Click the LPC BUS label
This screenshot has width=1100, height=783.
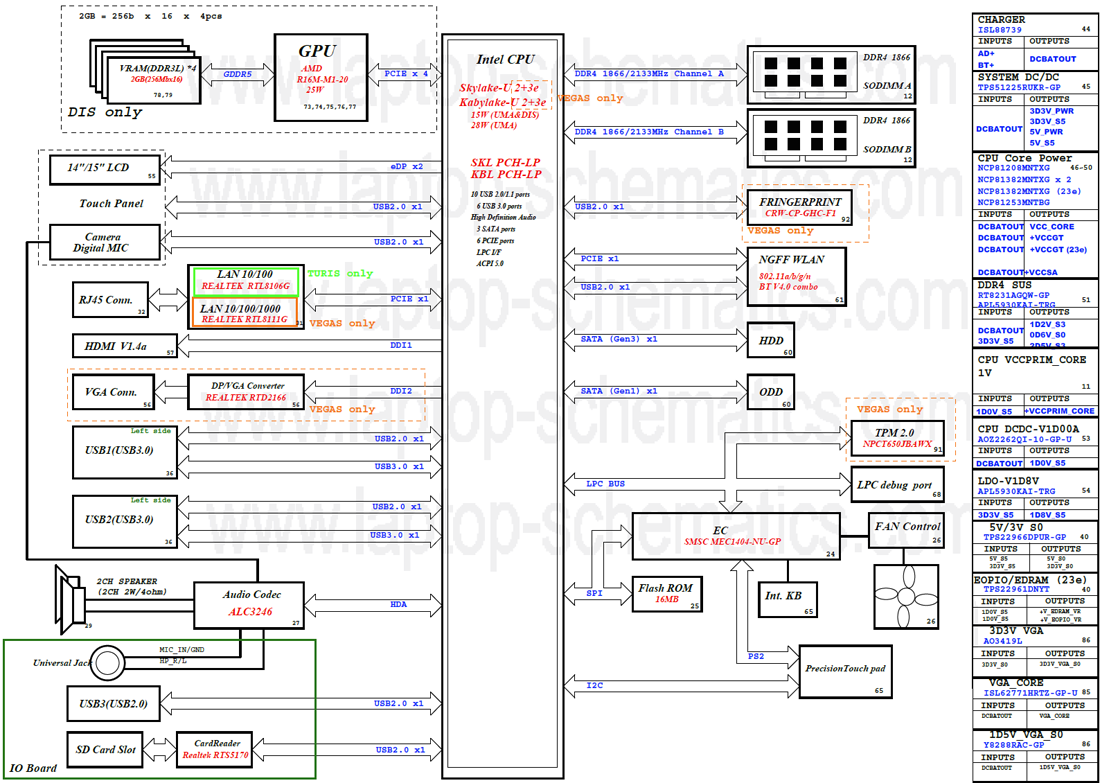tap(605, 484)
